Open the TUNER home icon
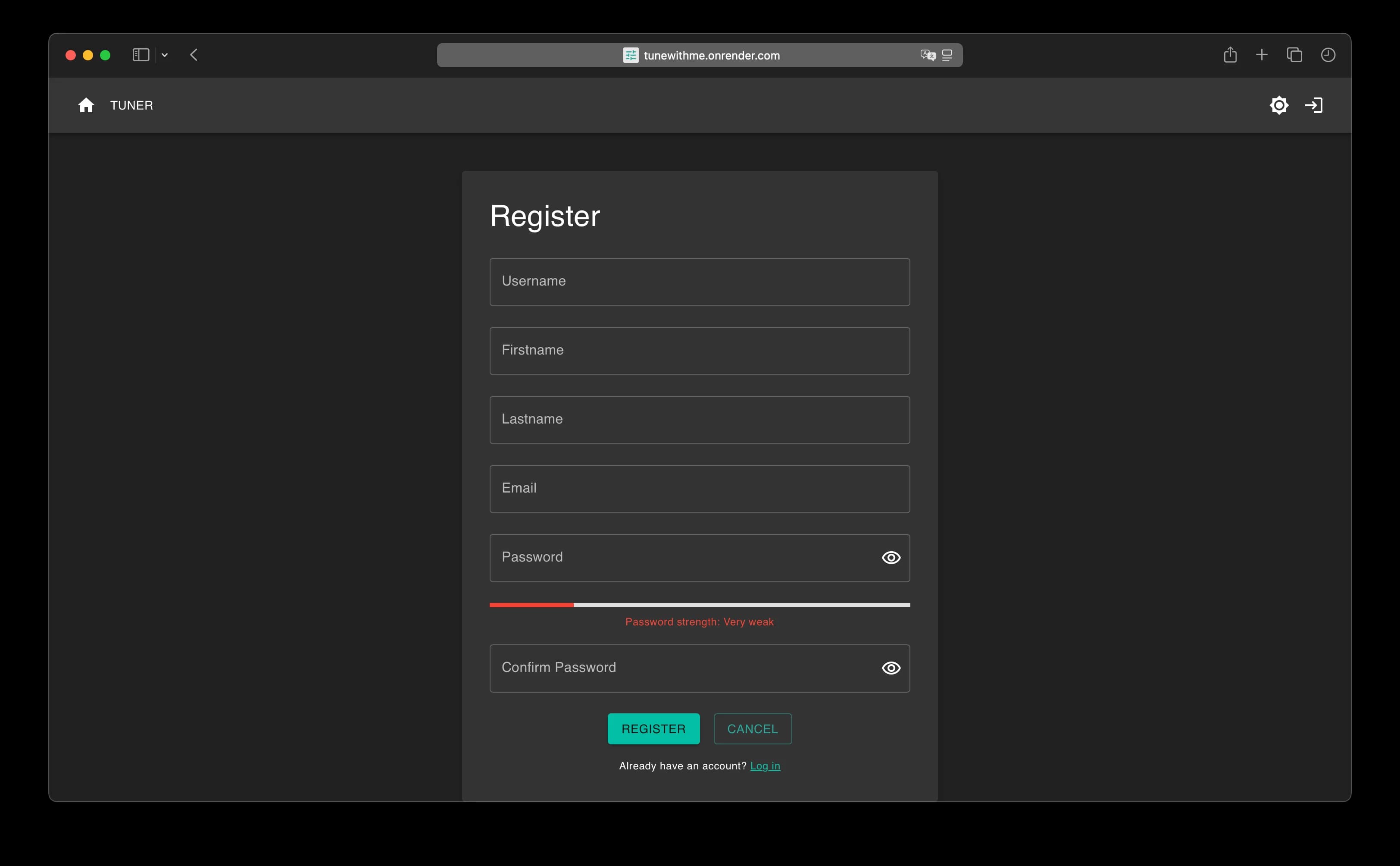 click(x=86, y=105)
